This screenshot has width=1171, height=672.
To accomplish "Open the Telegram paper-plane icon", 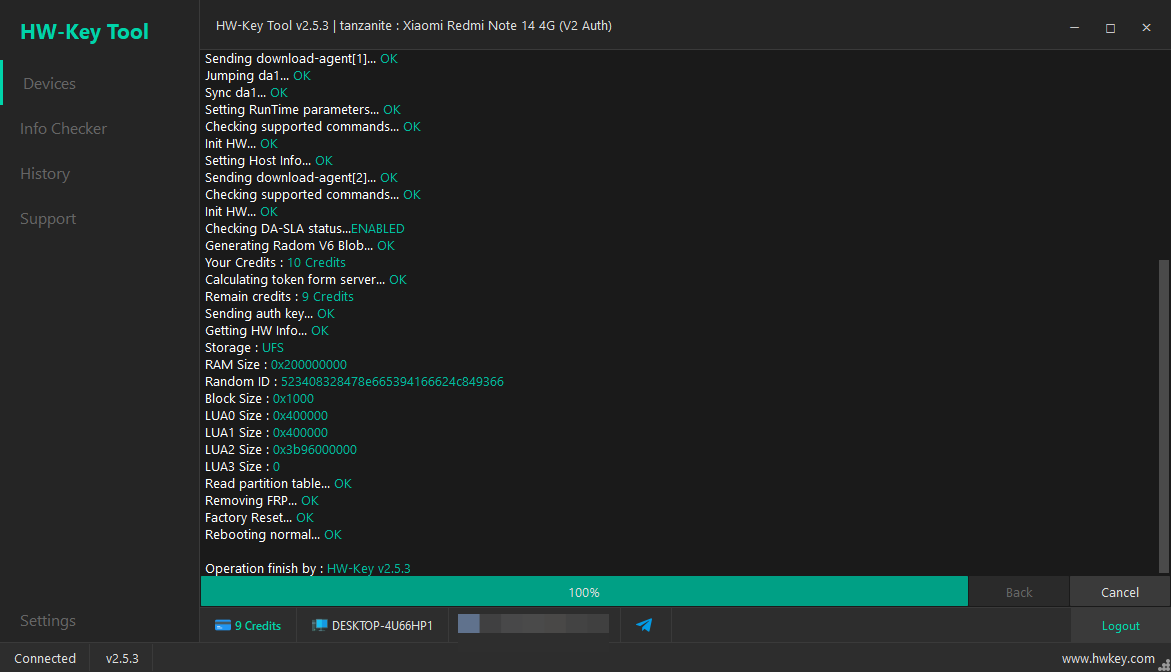I will tap(644, 625).
